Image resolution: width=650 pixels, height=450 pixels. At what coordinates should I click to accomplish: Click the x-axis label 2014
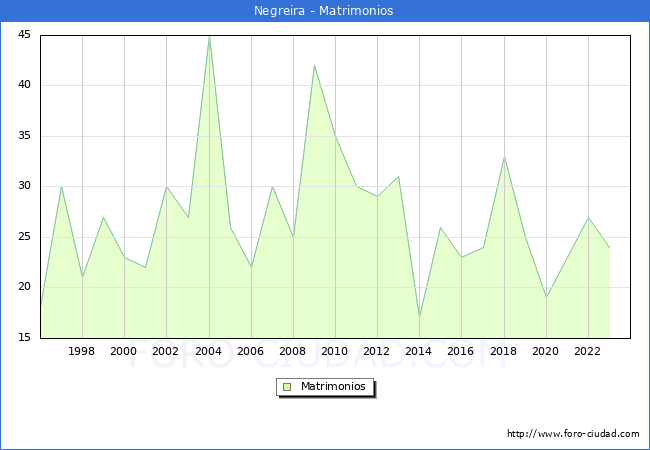[x=419, y=351]
